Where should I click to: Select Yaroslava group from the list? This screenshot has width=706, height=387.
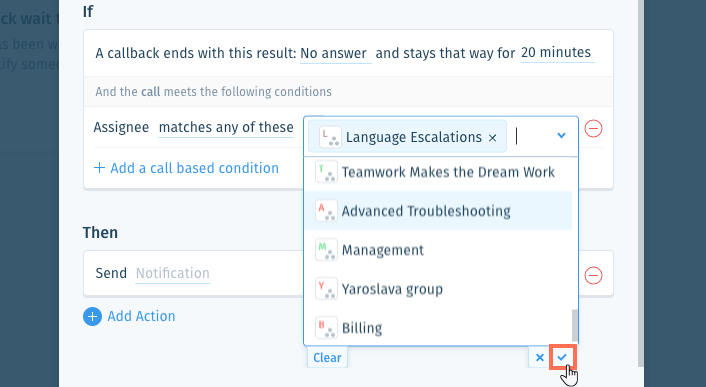pos(439,288)
